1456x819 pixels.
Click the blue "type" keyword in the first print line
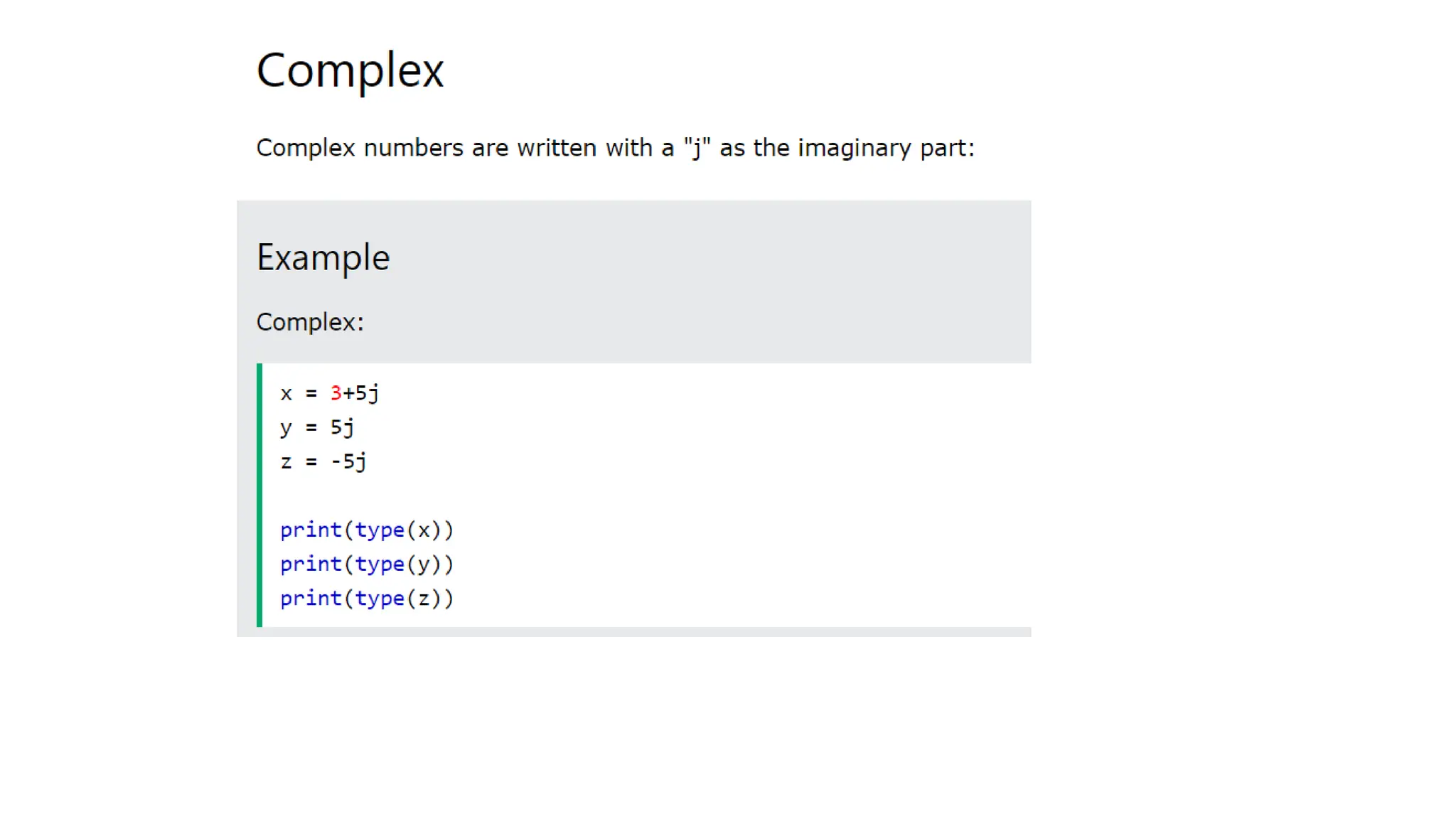380,530
